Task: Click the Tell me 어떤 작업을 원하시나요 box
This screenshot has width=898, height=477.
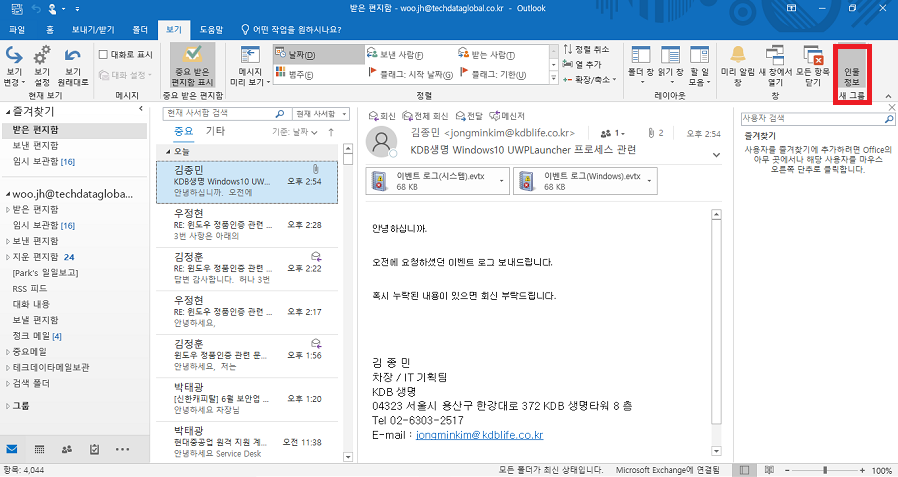Action: pos(292,29)
